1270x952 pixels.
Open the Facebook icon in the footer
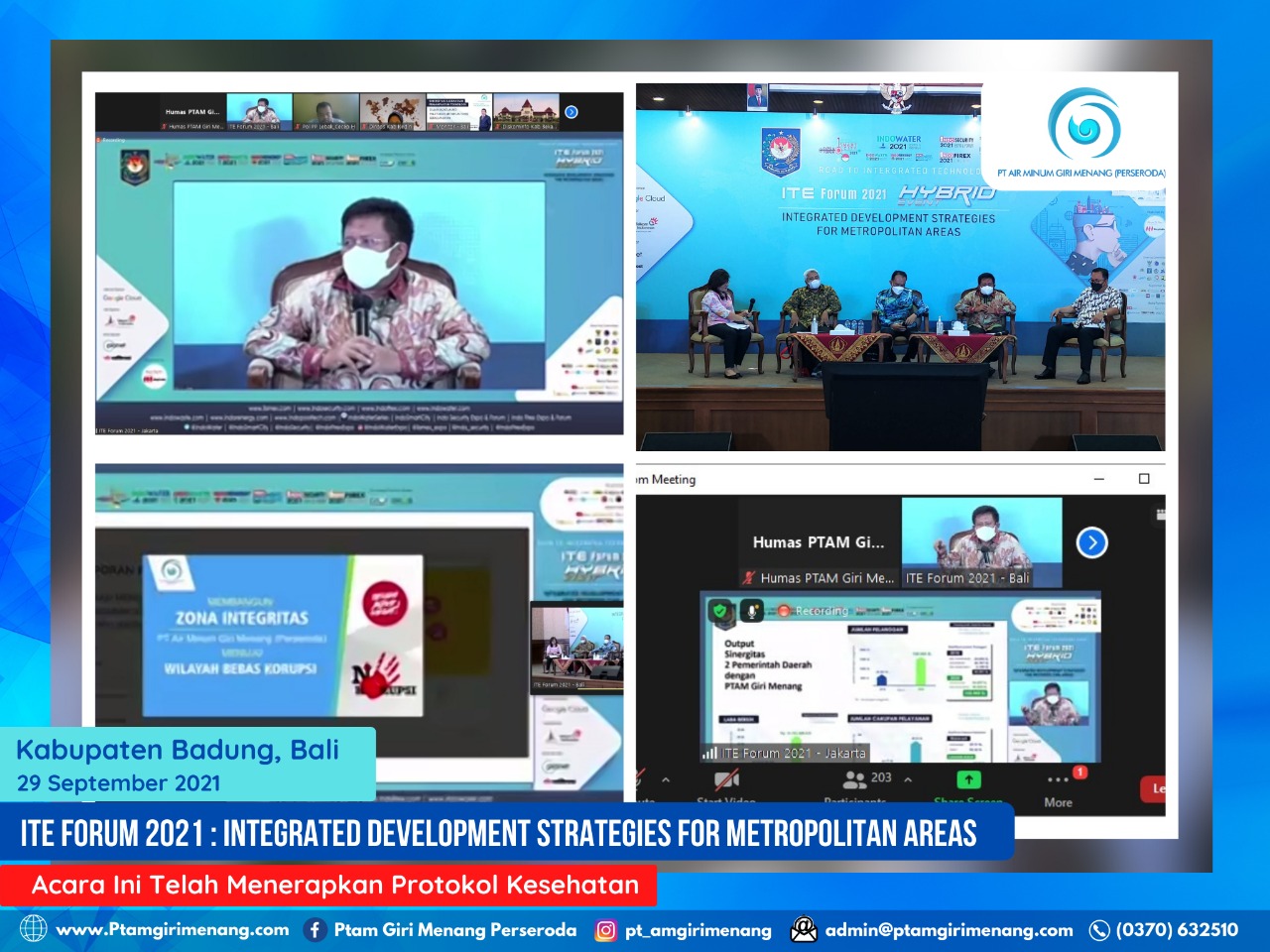316,931
